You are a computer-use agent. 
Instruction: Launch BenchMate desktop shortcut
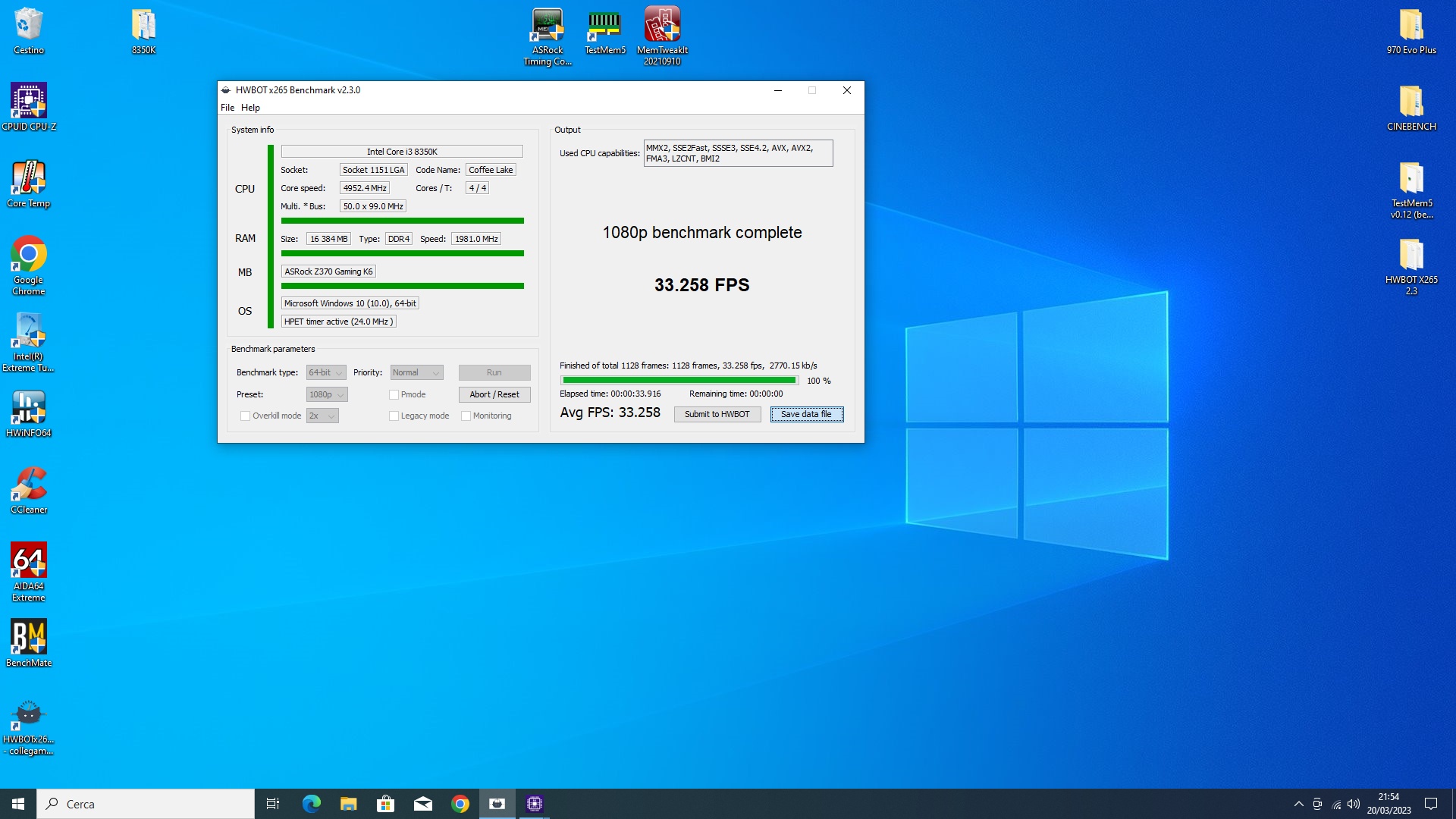[28, 643]
